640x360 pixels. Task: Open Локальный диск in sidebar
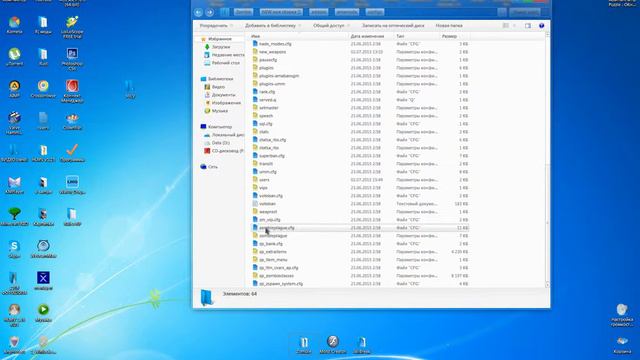click(224, 135)
